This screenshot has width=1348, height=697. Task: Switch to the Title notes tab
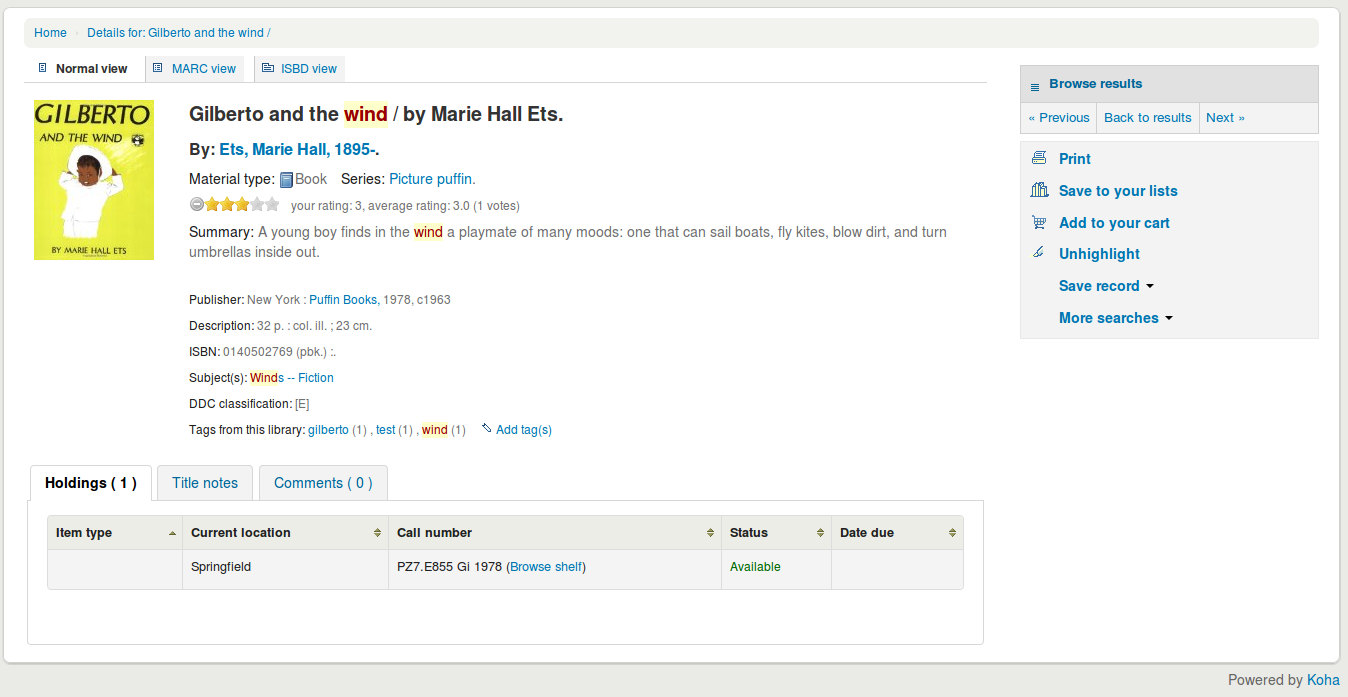(x=205, y=483)
